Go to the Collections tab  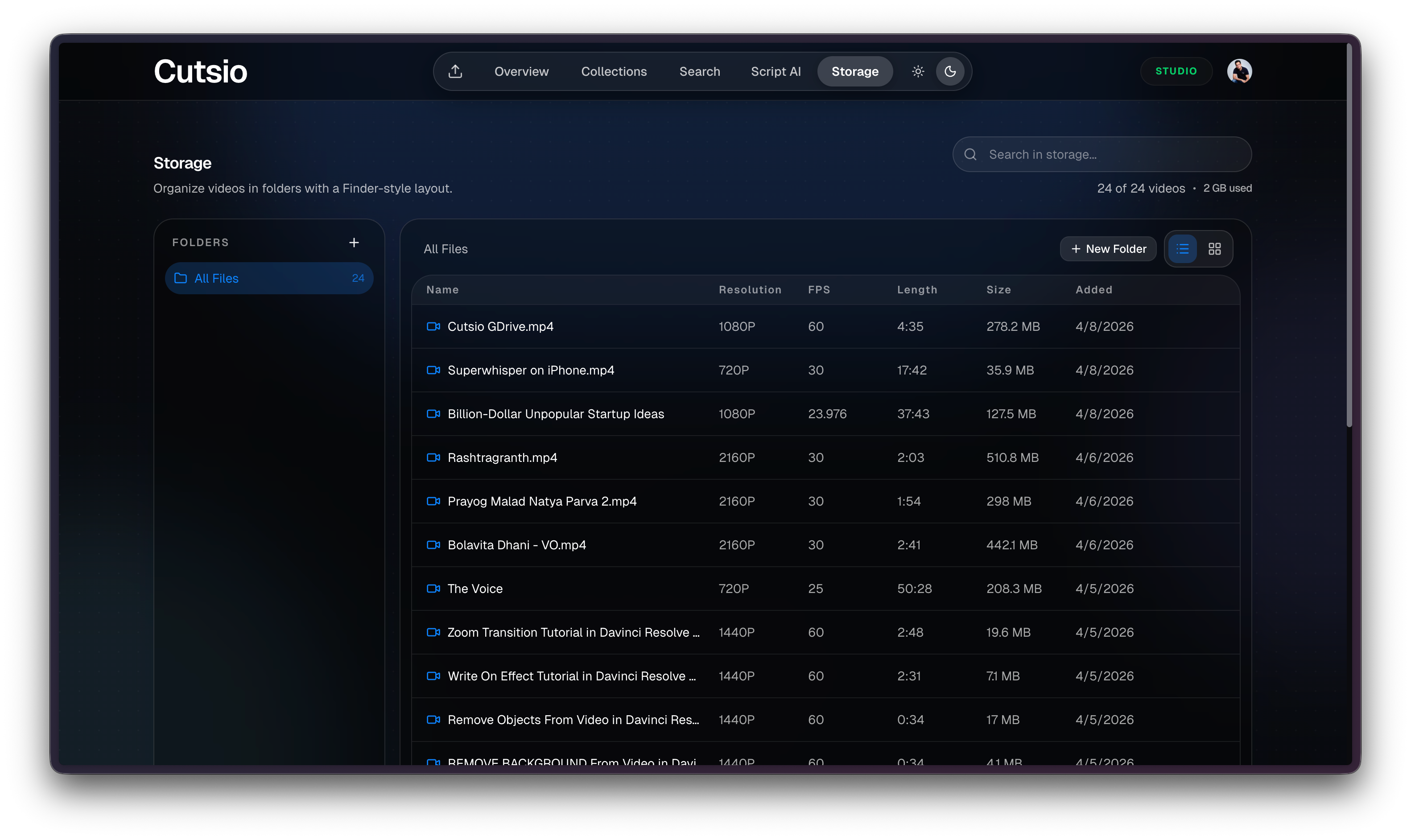click(x=614, y=71)
